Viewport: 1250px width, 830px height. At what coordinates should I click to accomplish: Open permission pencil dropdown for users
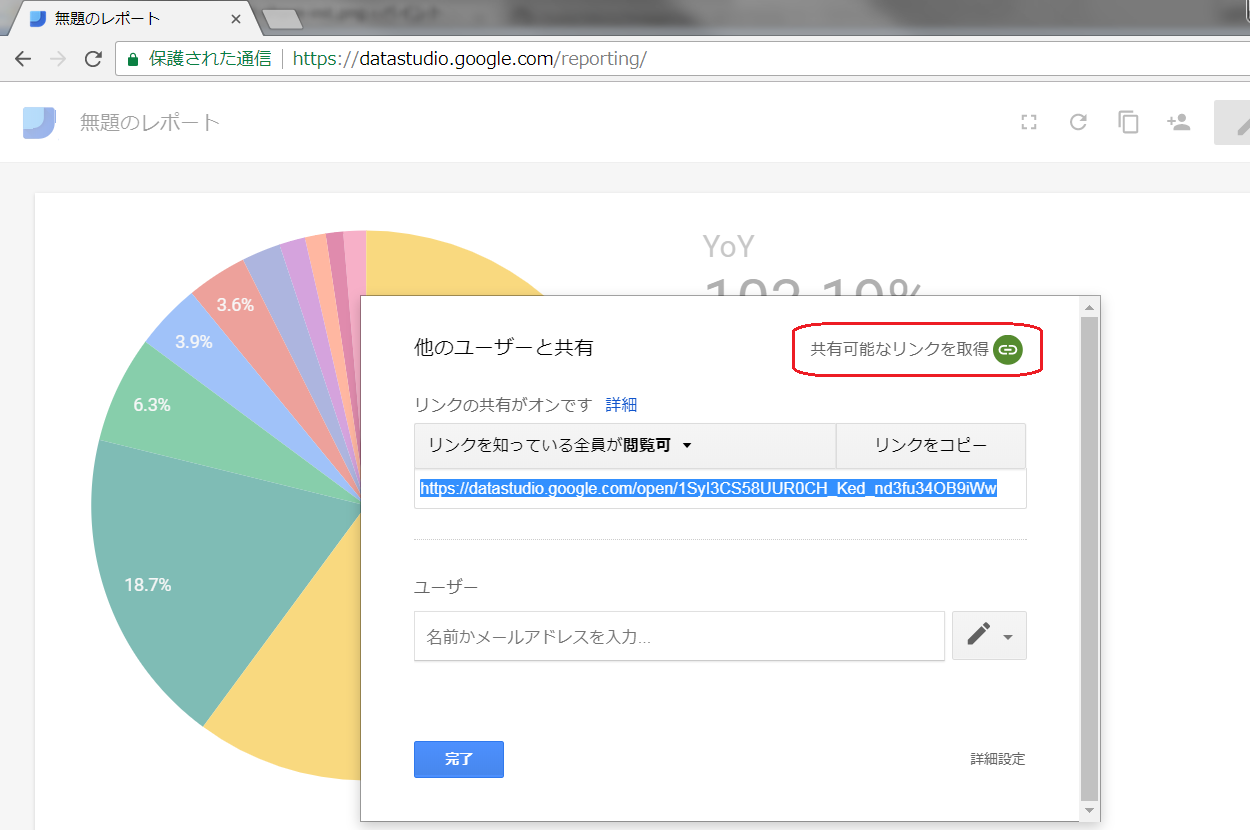point(989,636)
